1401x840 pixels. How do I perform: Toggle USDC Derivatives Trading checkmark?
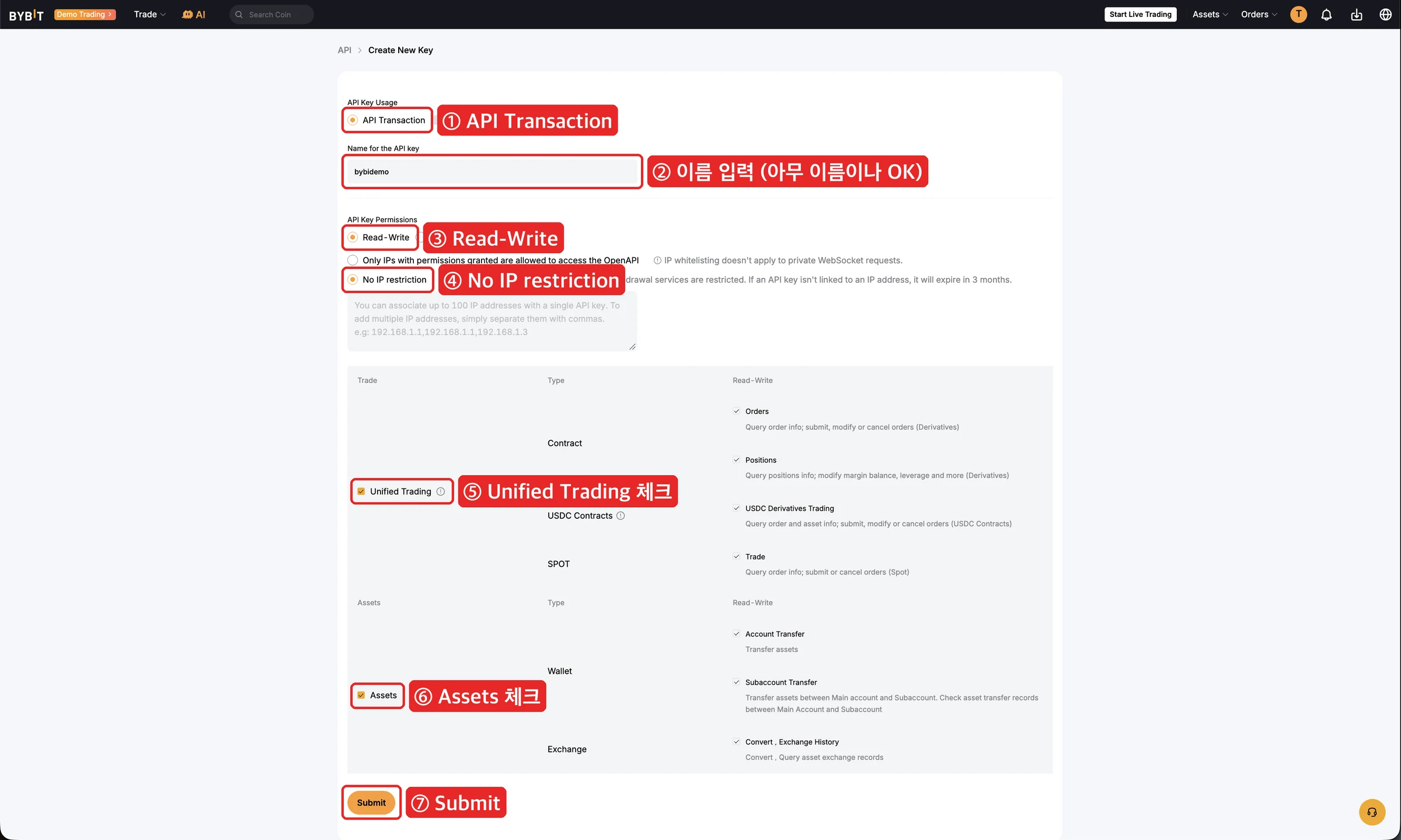coord(737,508)
